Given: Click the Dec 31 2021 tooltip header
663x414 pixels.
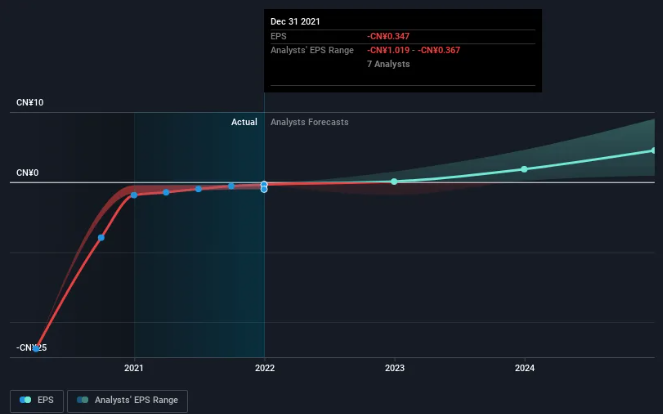Looking at the screenshot, I should click(295, 22).
